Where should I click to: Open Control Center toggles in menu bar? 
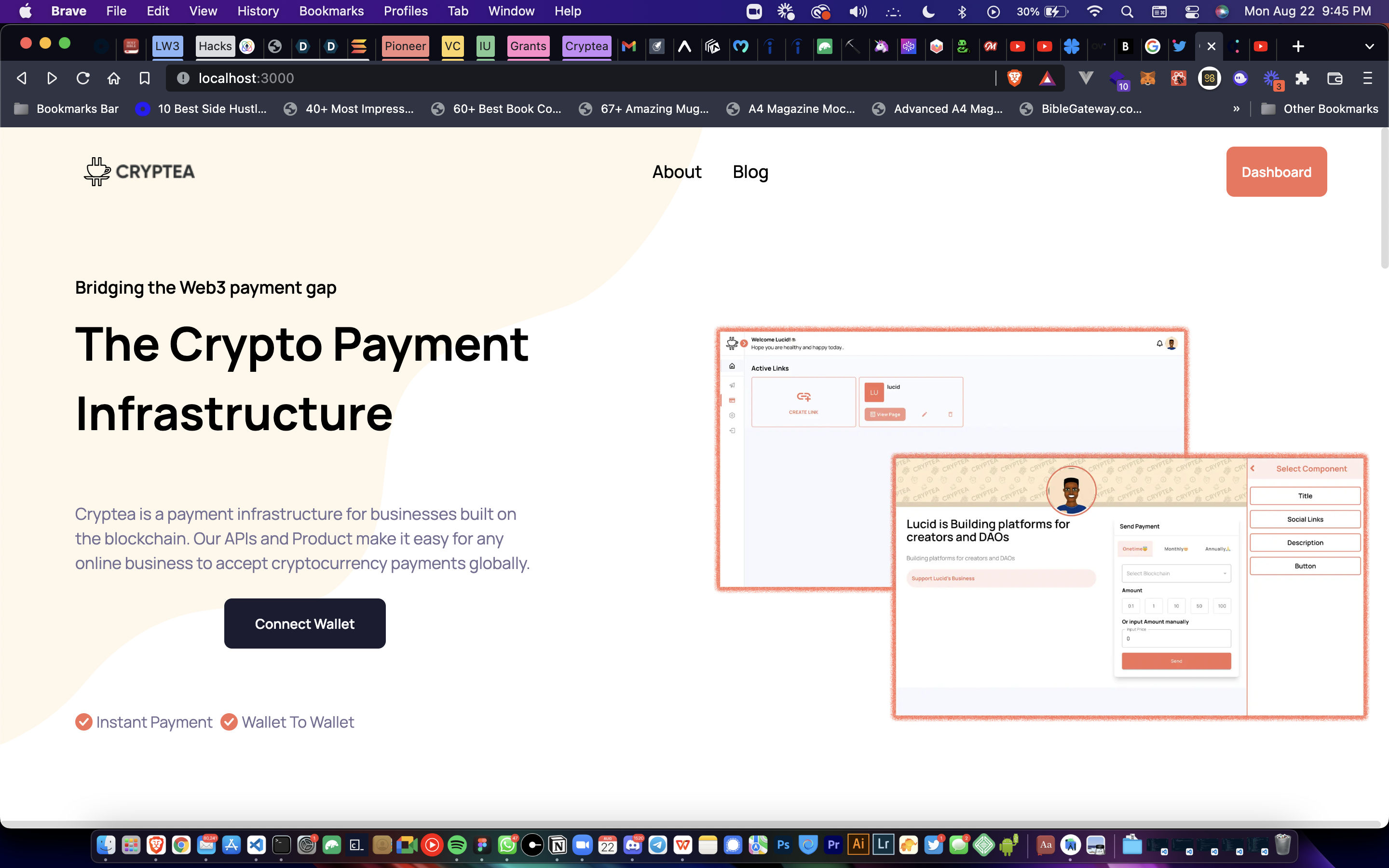coord(1192,12)
